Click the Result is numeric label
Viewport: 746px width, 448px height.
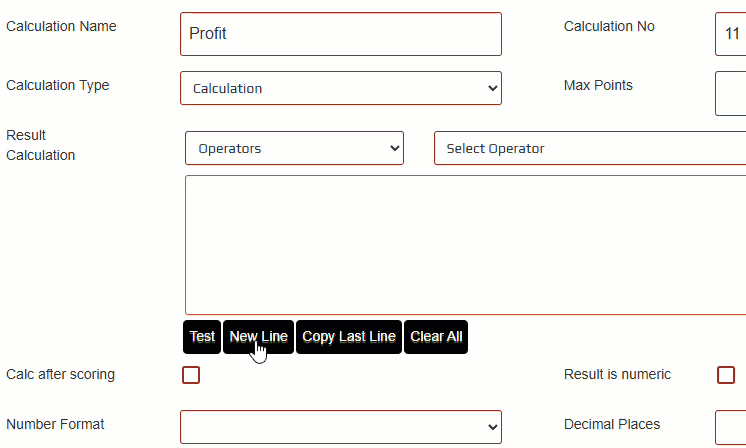point(617,374)
